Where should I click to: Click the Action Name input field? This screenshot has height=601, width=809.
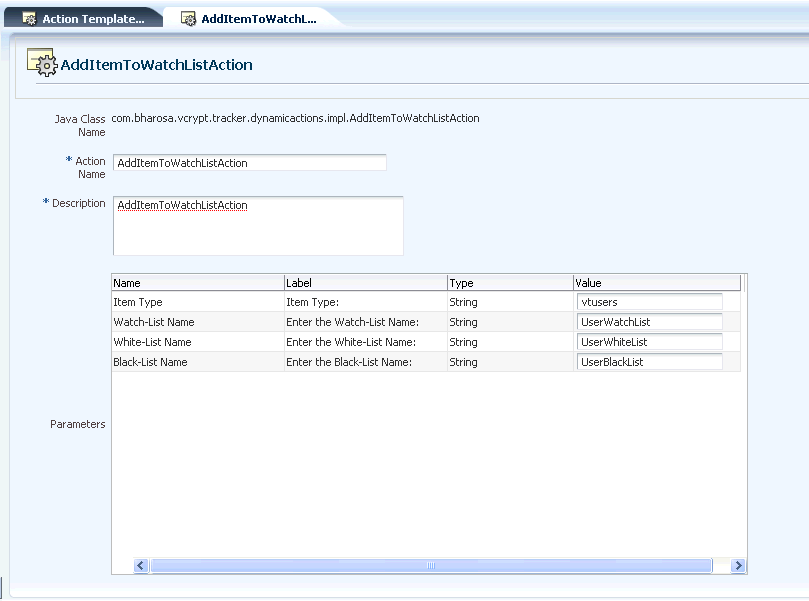tap(248, 162)
